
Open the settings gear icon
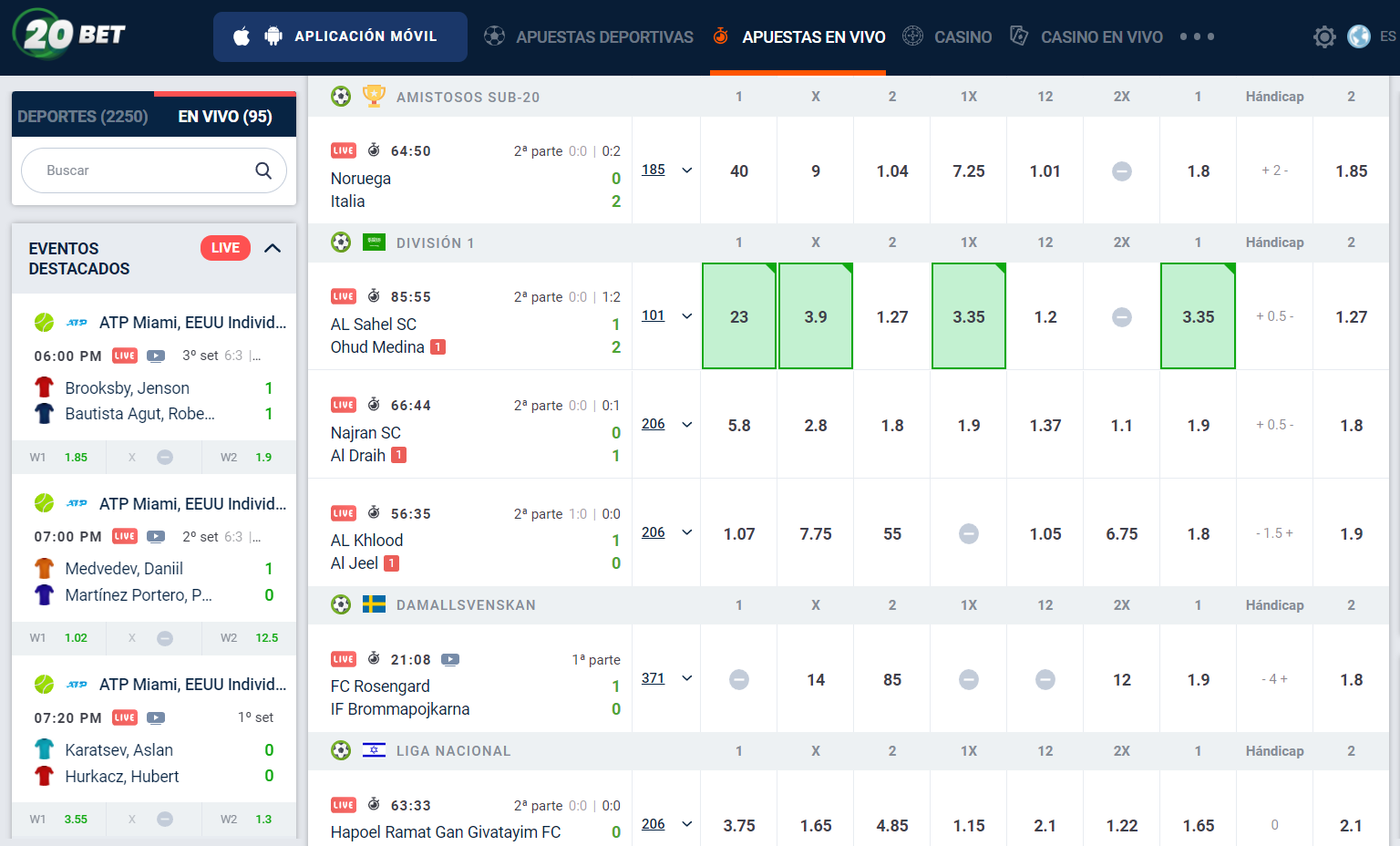(1324, 36)
